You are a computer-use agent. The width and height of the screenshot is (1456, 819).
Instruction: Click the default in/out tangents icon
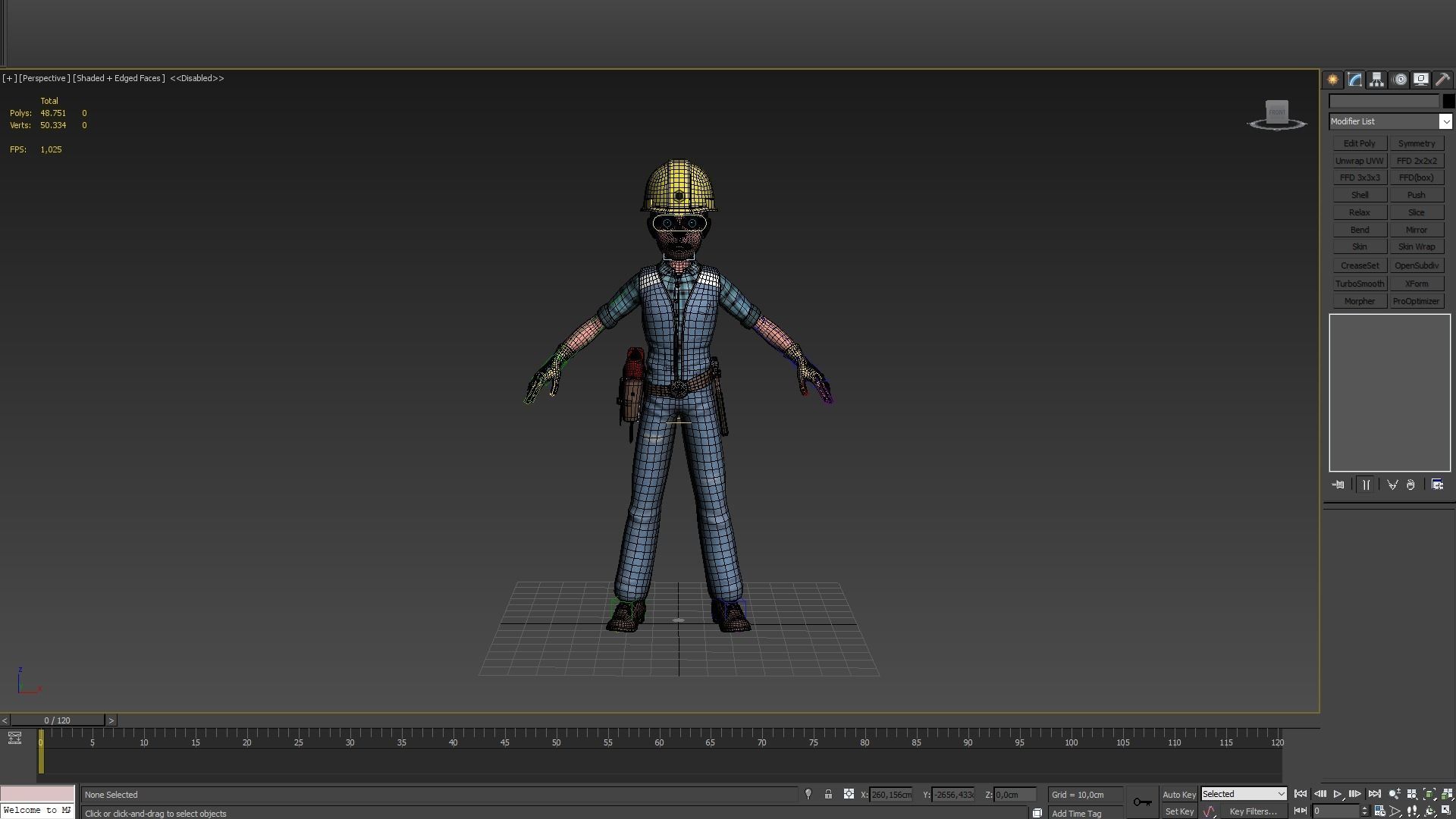point(1210,811)
